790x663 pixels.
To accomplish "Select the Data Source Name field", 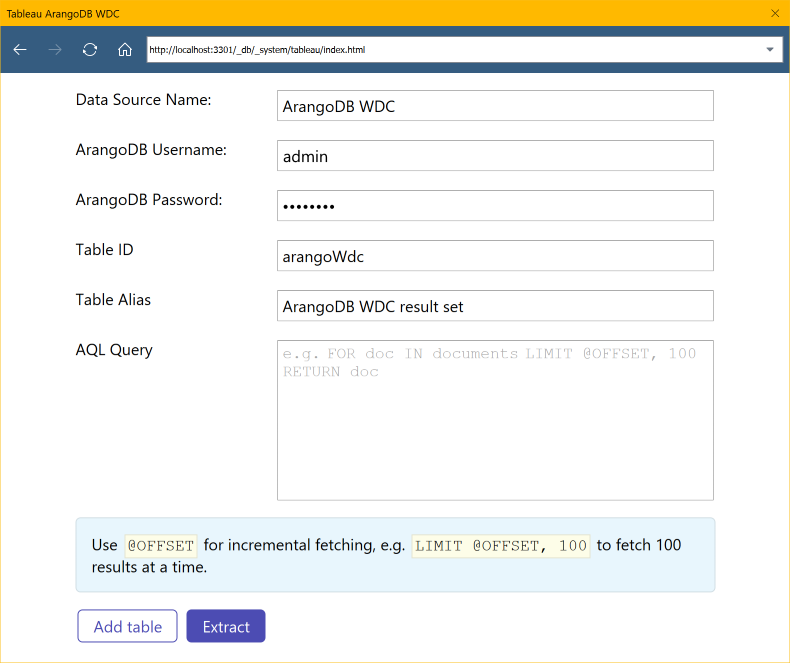I will 495,106.
